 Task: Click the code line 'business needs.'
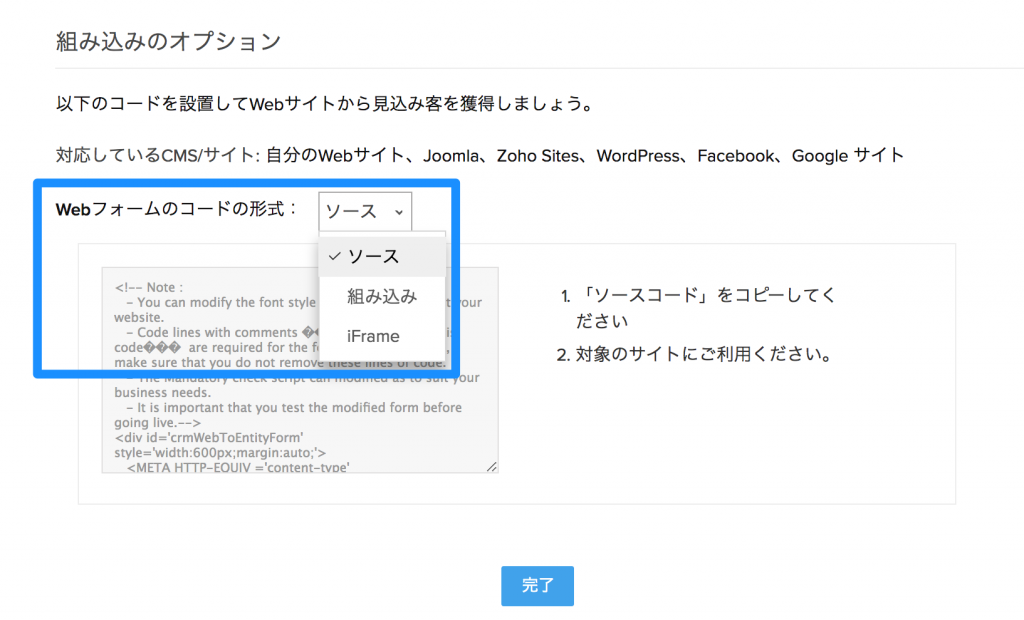pyautogui.click(x=163, y=392)
